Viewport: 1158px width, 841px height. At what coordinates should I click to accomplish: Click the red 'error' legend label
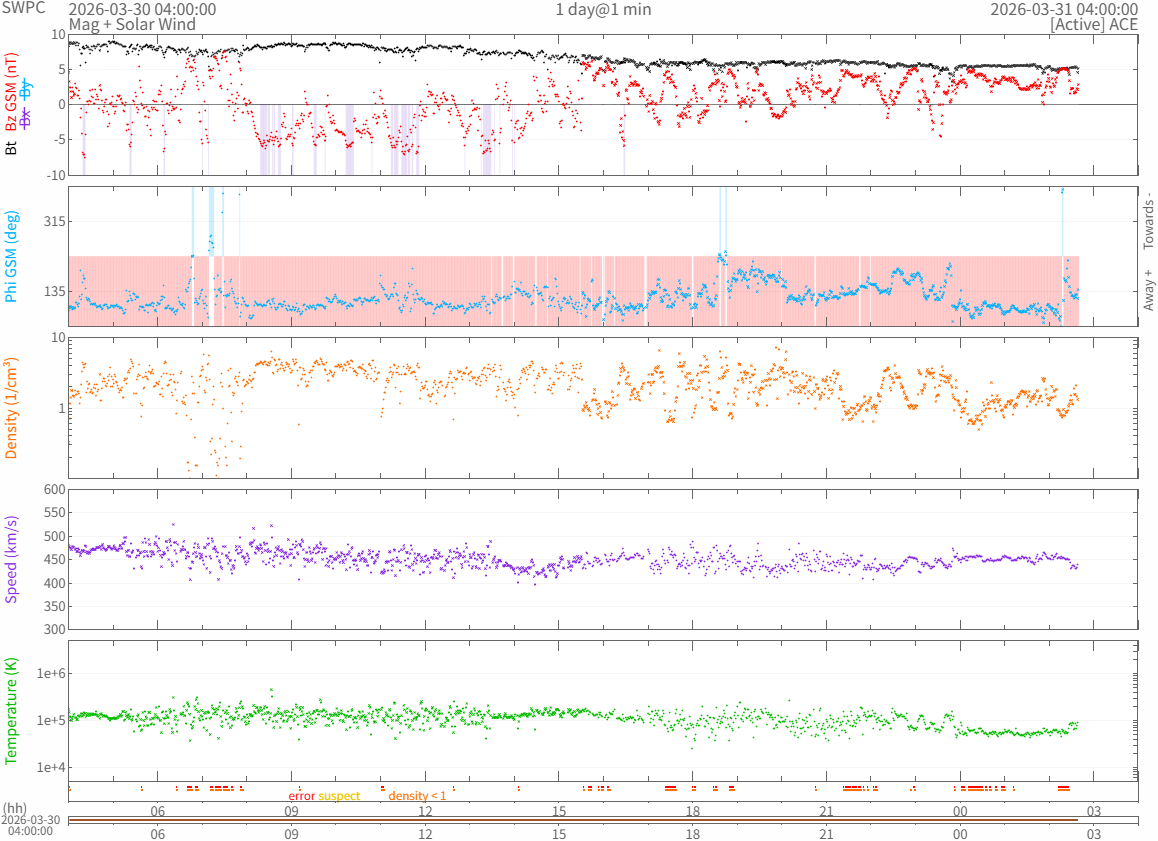(x=302, y=796)
